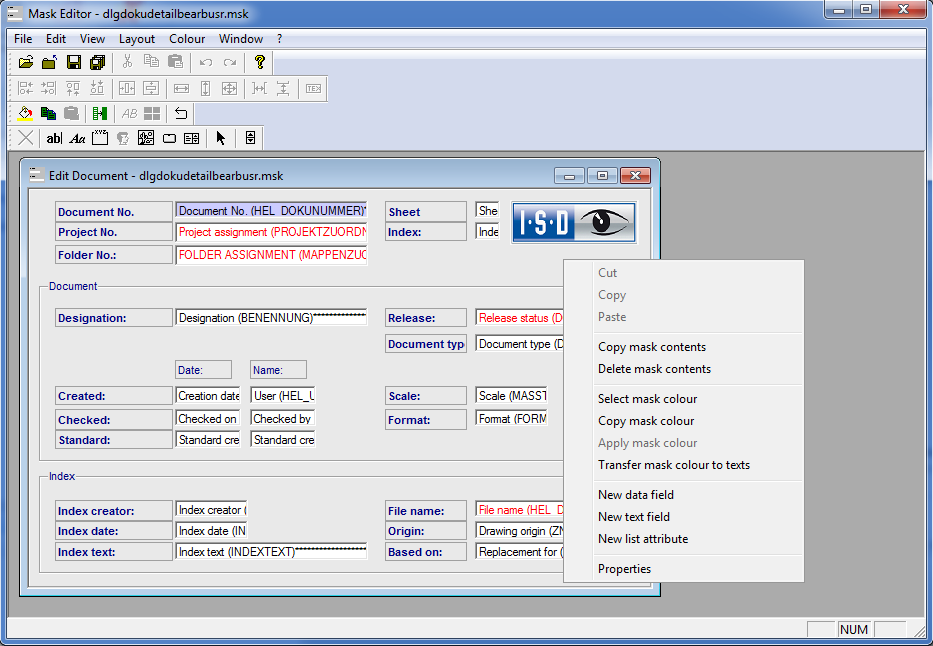The image size is (933, 646).
Task: Open the Window menu
Action: click(241, 39)
